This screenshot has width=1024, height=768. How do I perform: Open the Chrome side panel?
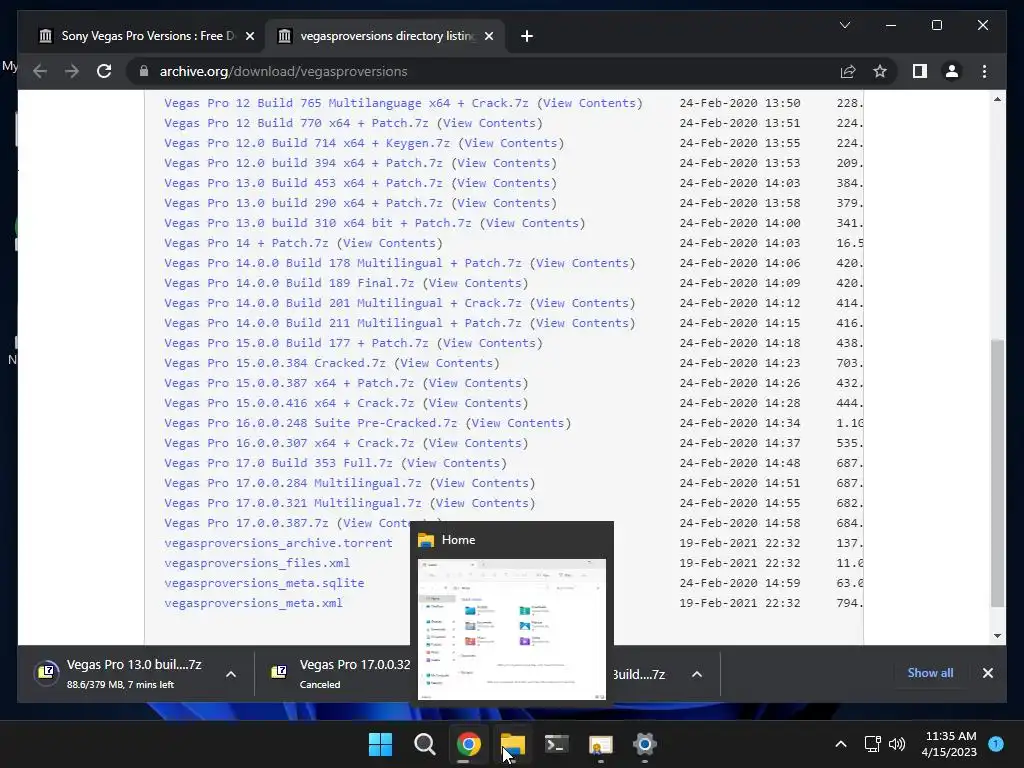pos(920,71)
